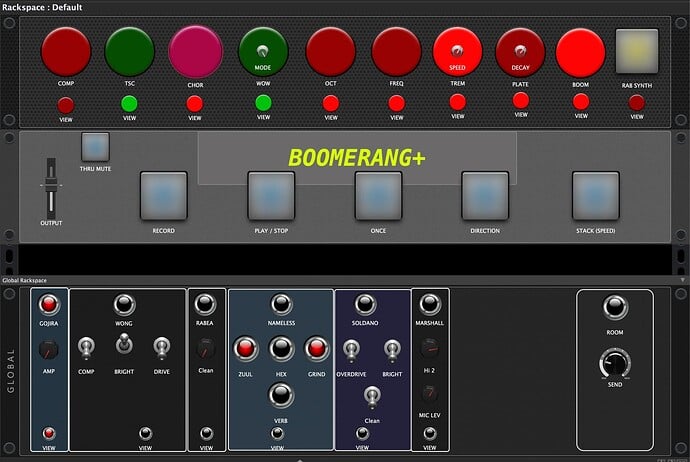This screenshot has width=690, height=462.
Task: Click the Global Rackspace header label
Action: tap(24, 280)
